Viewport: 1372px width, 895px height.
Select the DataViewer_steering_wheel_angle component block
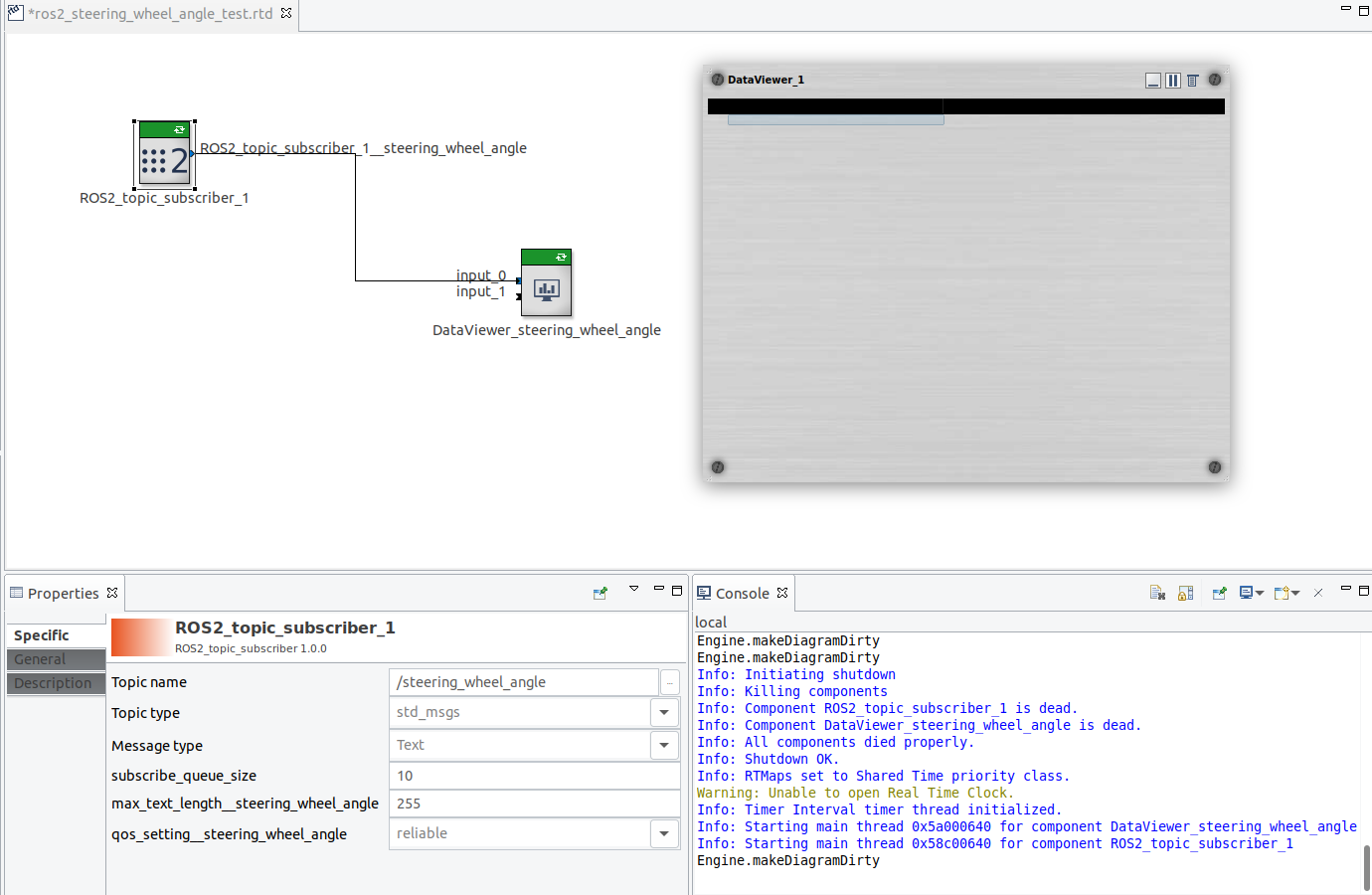[546, 282]
